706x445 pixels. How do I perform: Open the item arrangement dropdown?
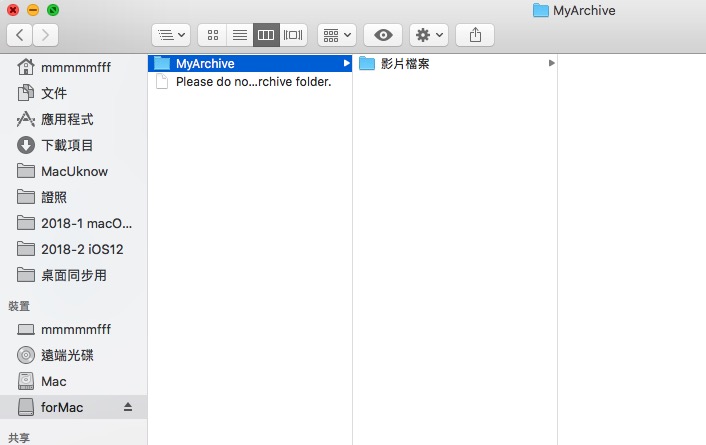(x=337, y=35)
